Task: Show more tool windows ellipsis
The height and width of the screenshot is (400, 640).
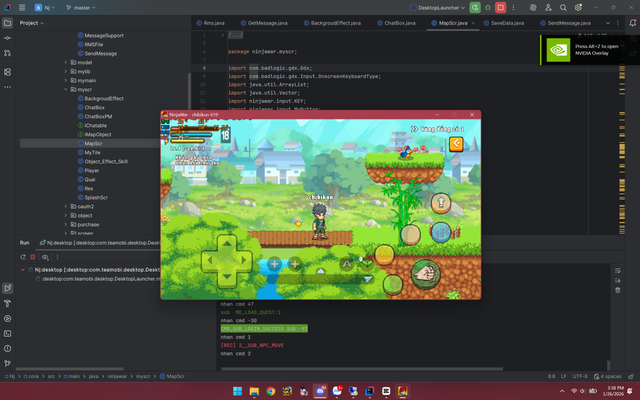Action: (7, 87)
